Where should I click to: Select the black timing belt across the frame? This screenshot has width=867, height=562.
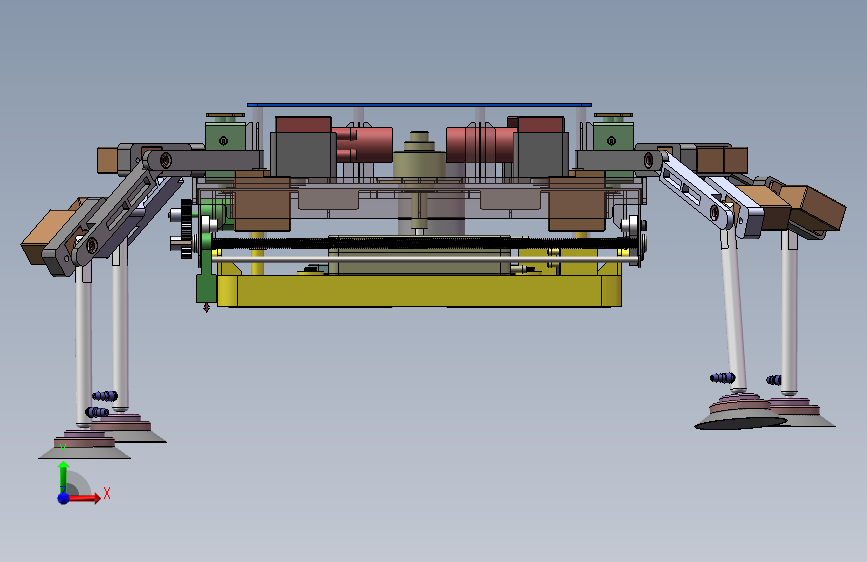tap(423, 243)
